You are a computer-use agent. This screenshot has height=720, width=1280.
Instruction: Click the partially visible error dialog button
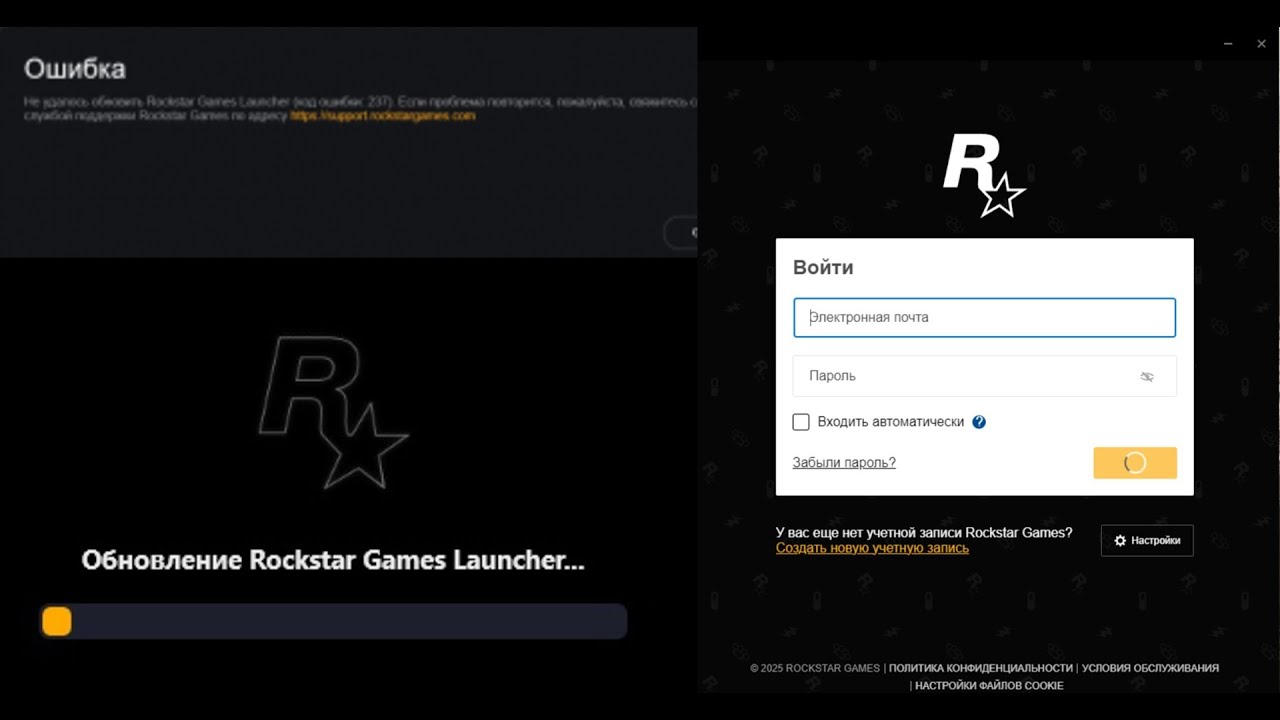tap(681, 232)
